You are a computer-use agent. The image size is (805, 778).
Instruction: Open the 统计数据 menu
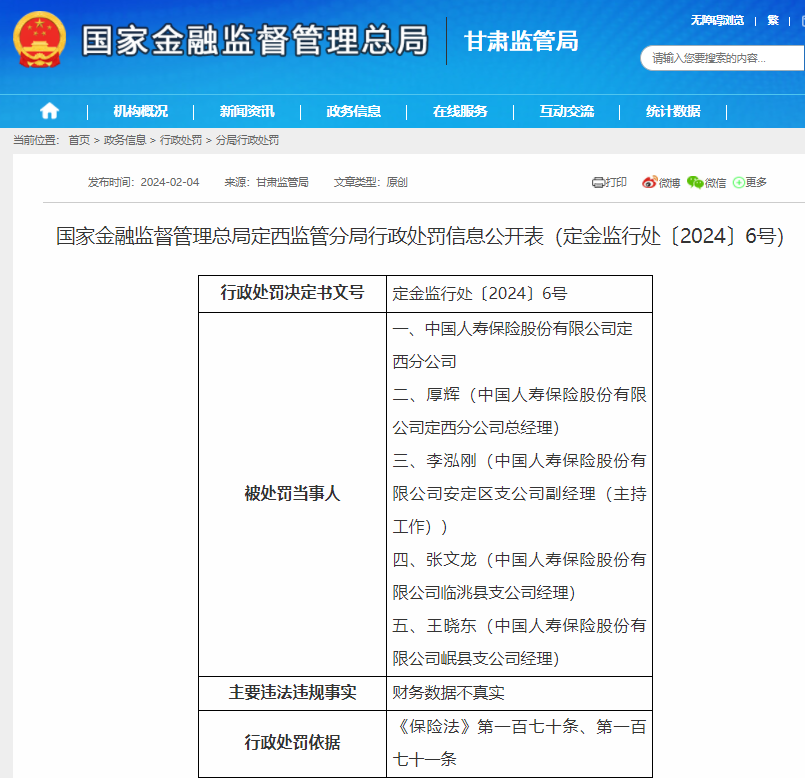[x=673, y=111]
